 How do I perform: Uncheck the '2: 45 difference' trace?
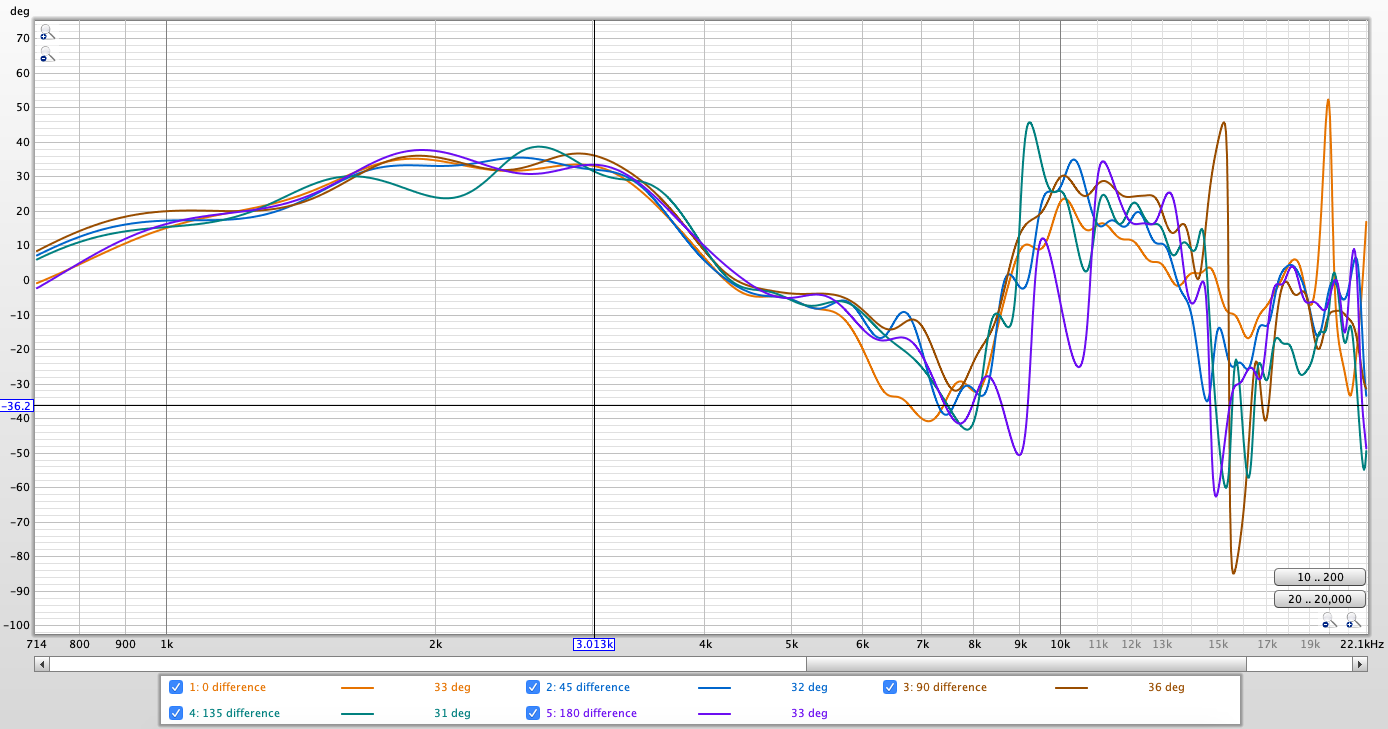(x=533, y=687)
